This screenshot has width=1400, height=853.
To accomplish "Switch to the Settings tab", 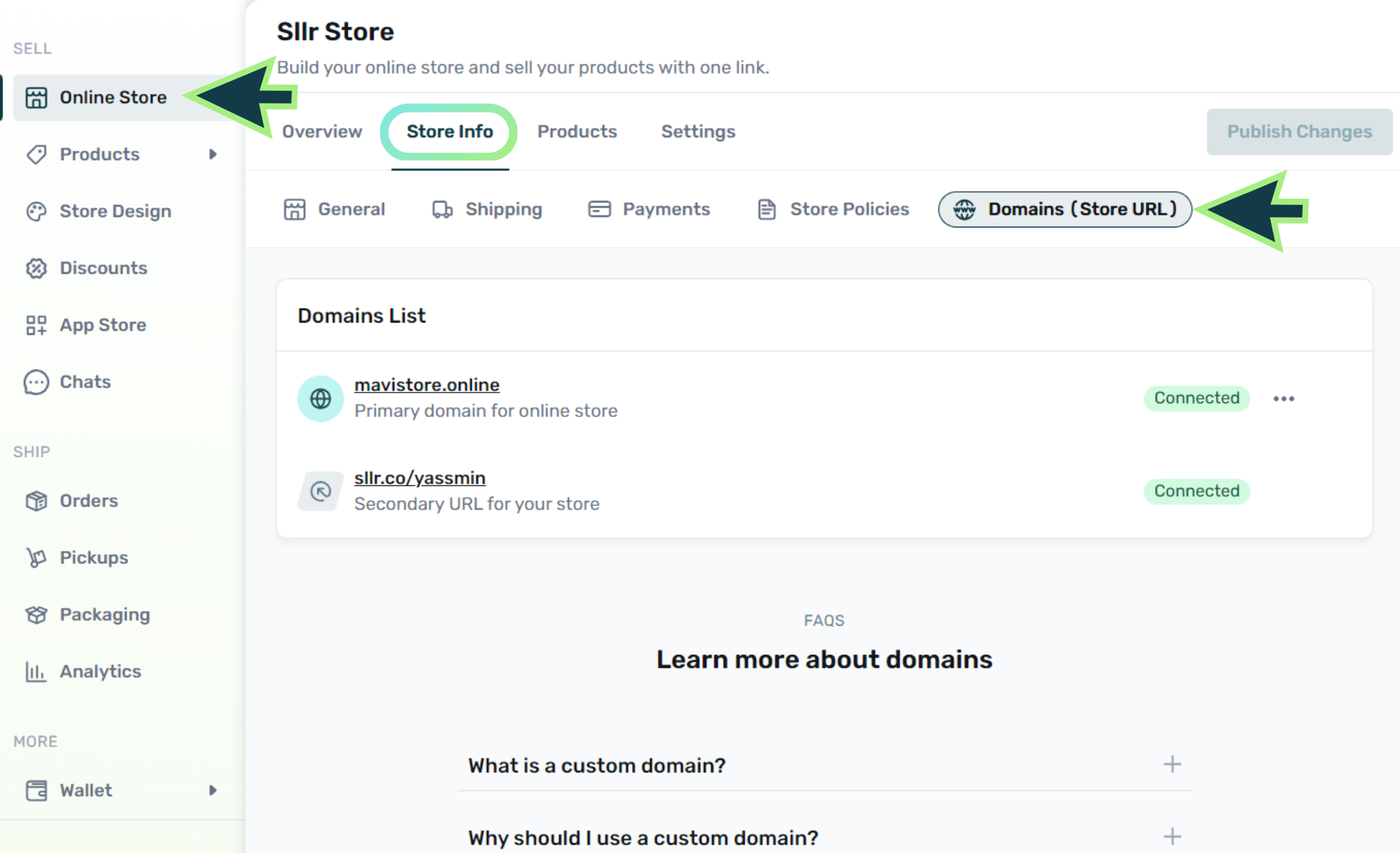I will click(x=698, y=132).
